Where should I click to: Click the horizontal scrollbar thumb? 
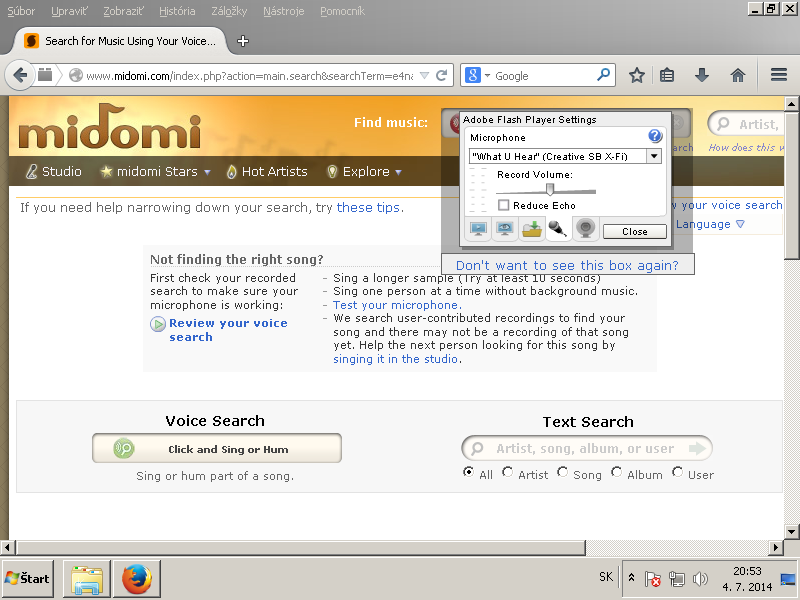tap(301, 547)
